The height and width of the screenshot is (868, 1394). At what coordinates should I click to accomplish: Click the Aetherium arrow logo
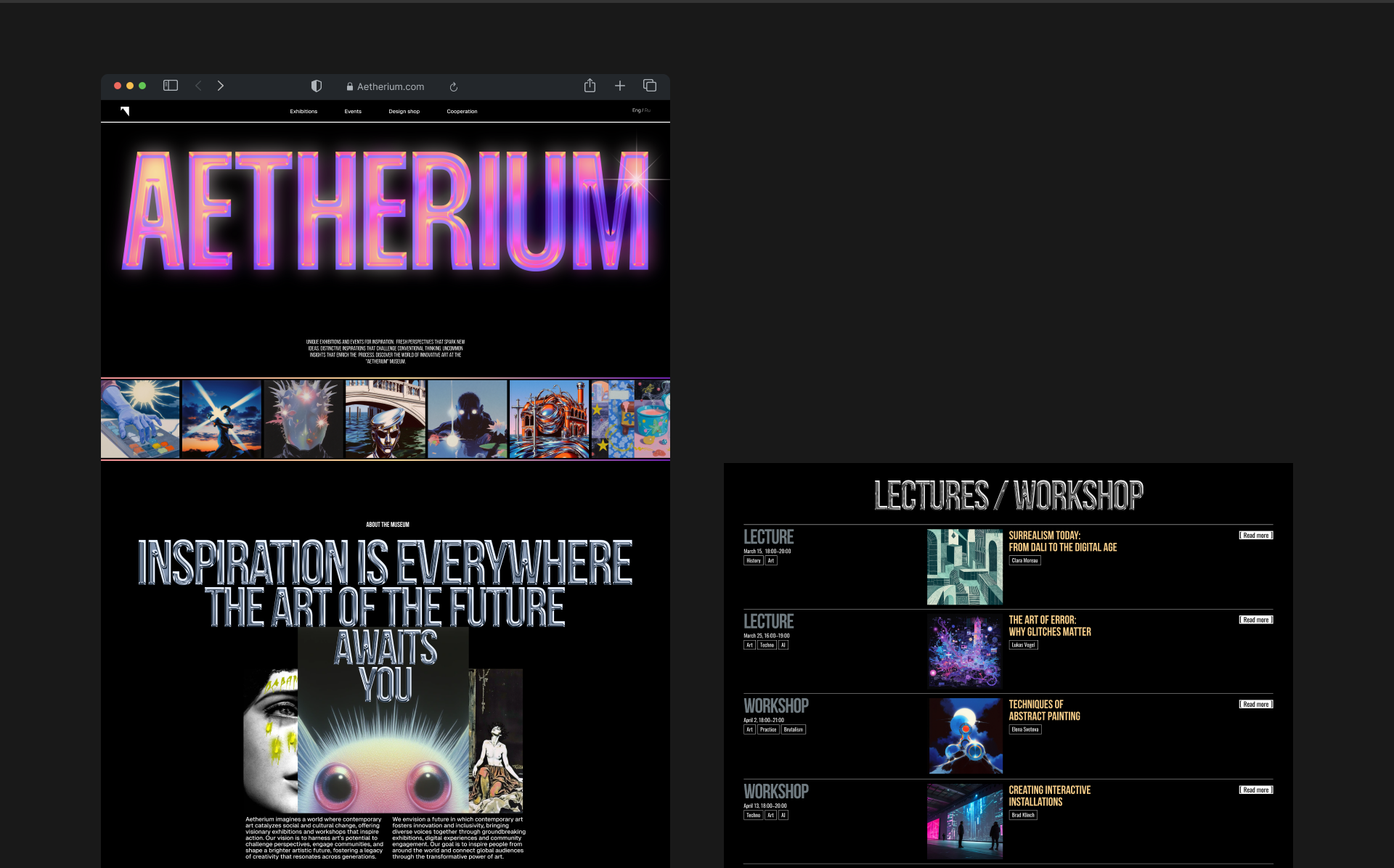[x=125, y=111]
